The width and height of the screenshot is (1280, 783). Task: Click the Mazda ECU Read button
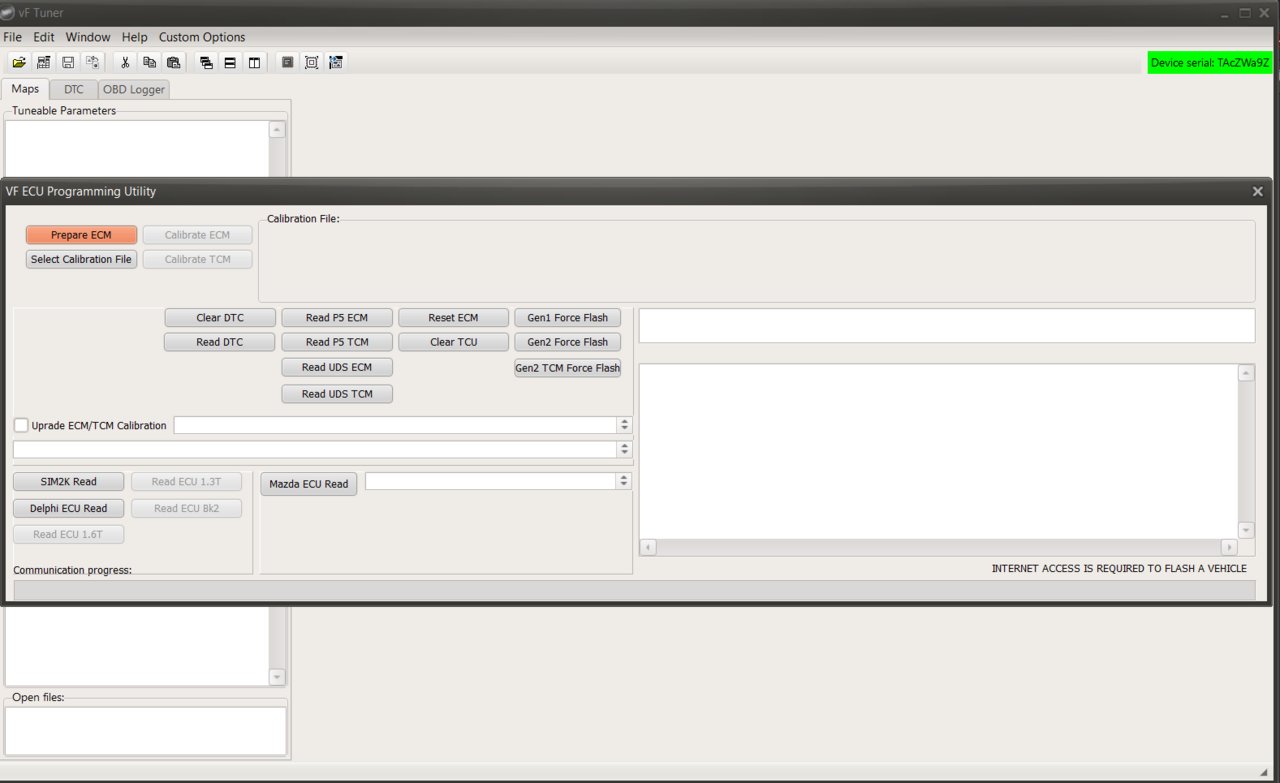tap(309, 484)
